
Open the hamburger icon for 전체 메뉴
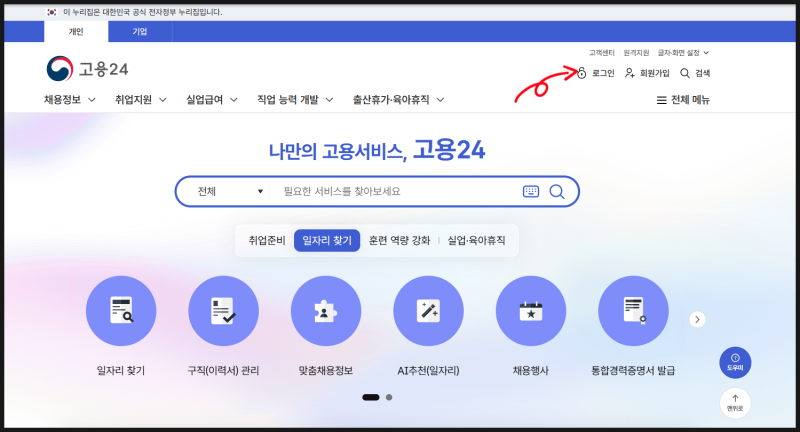click(x=661, y=100)
